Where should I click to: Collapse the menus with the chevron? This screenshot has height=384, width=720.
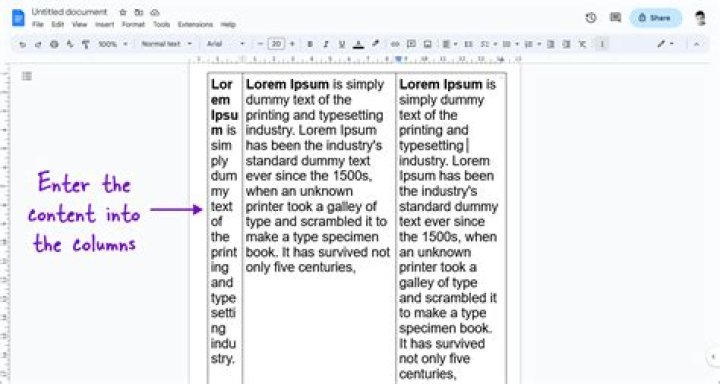pos(697,44)
